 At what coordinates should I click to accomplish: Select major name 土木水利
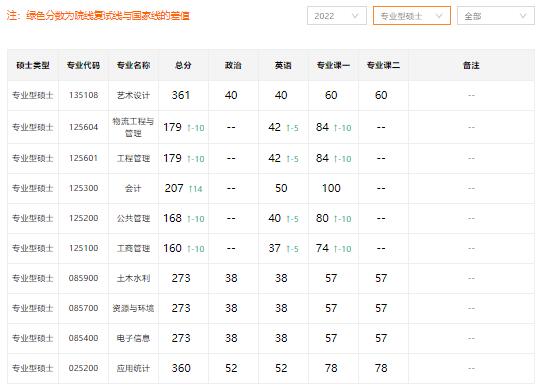(133, 278)
